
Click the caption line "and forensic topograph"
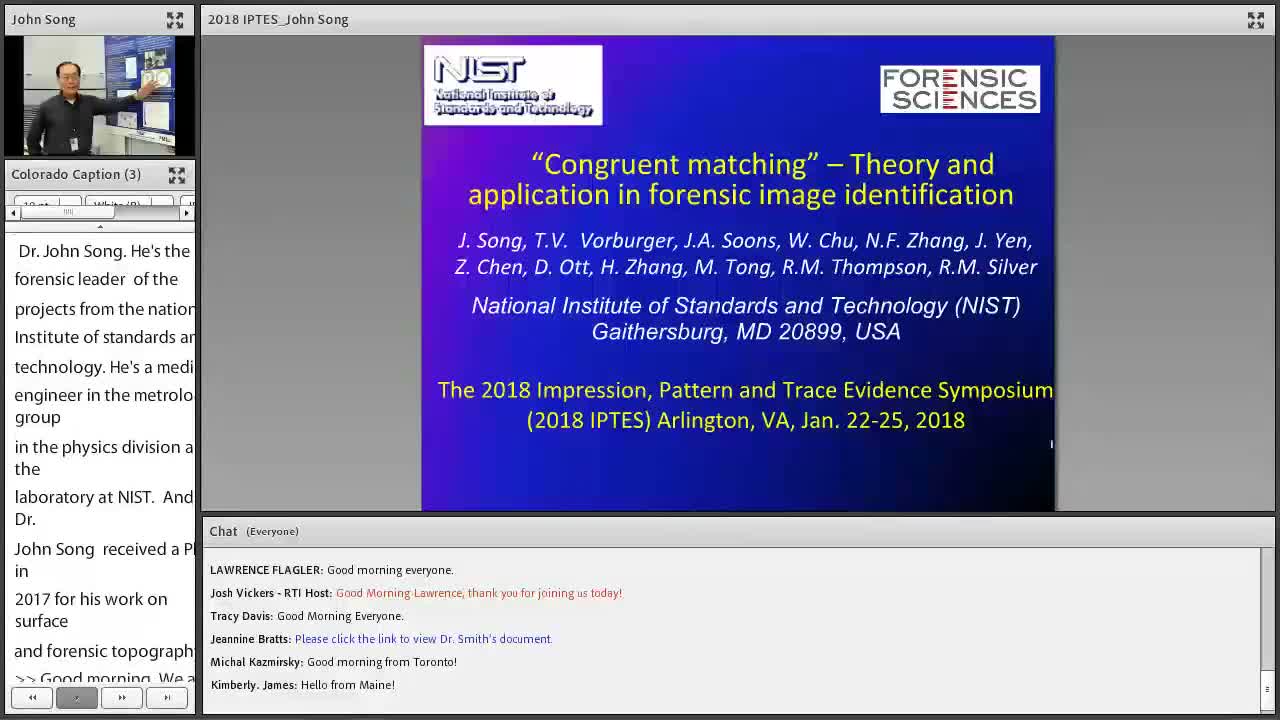click(104, 651)
